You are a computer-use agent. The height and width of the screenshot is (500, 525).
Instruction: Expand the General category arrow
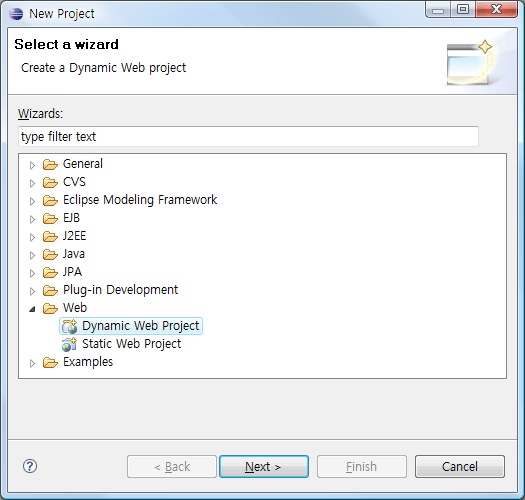pyautogui.click(x=32, y=165)
